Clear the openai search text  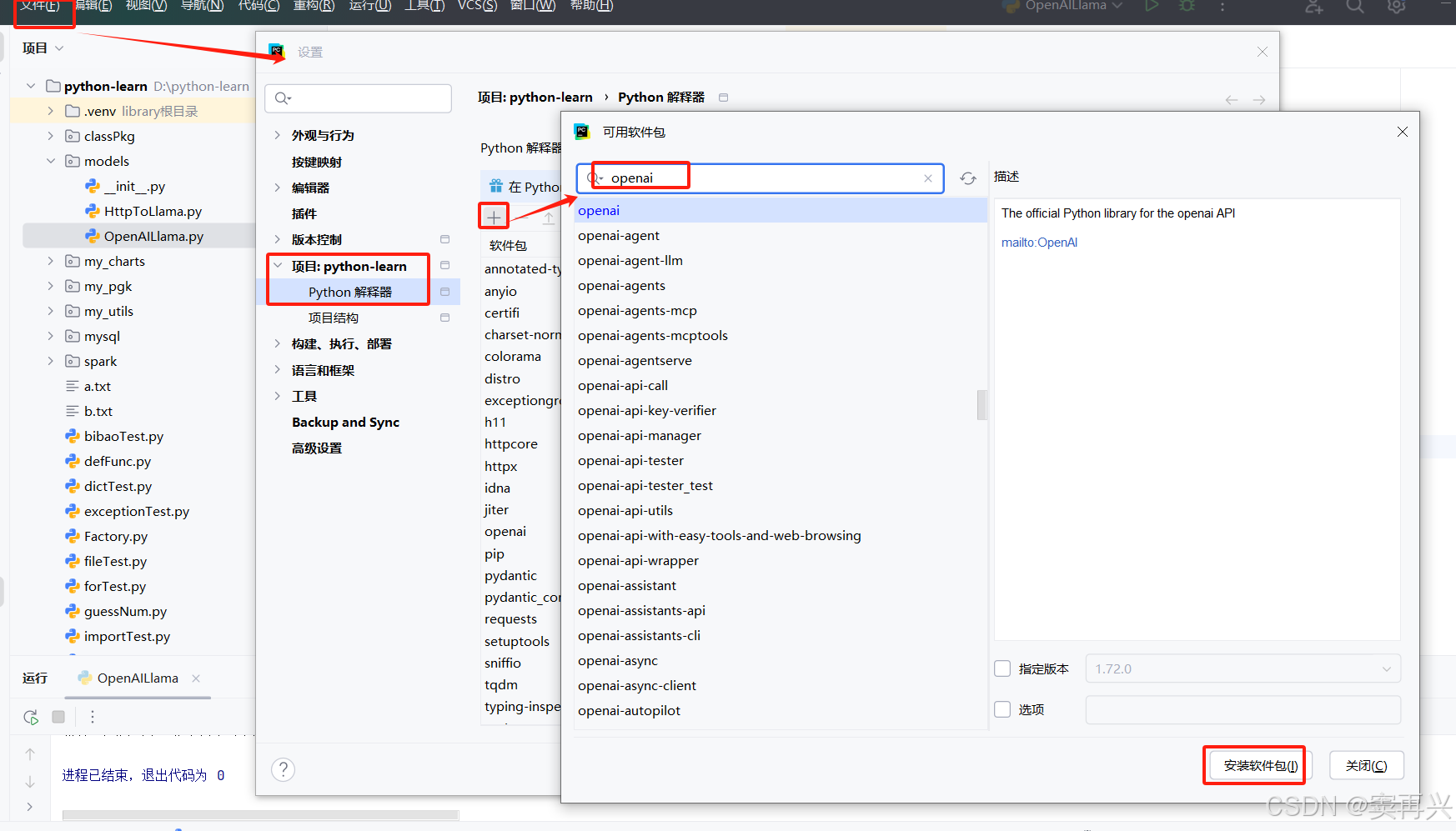point(927,178)
